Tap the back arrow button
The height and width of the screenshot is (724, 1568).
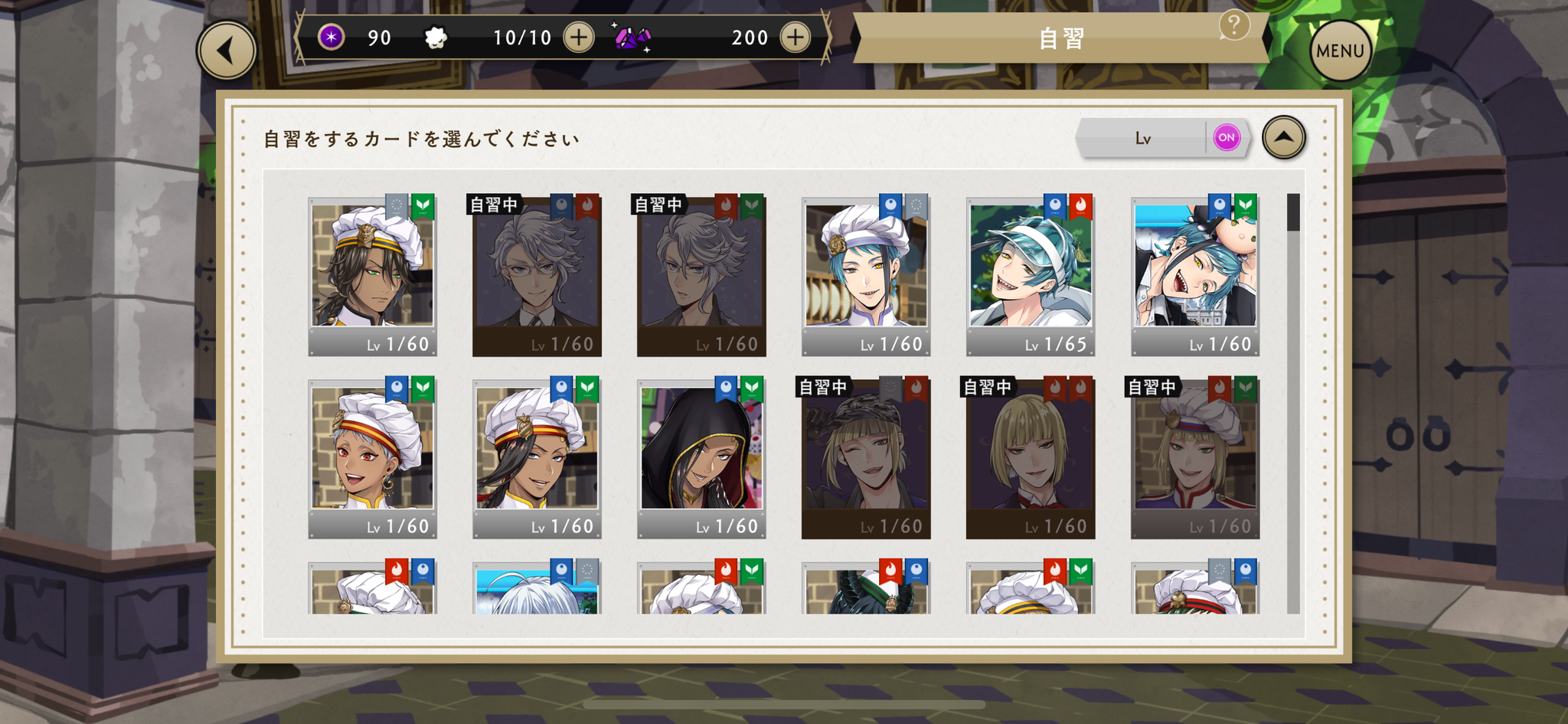(x=226, y=51)
